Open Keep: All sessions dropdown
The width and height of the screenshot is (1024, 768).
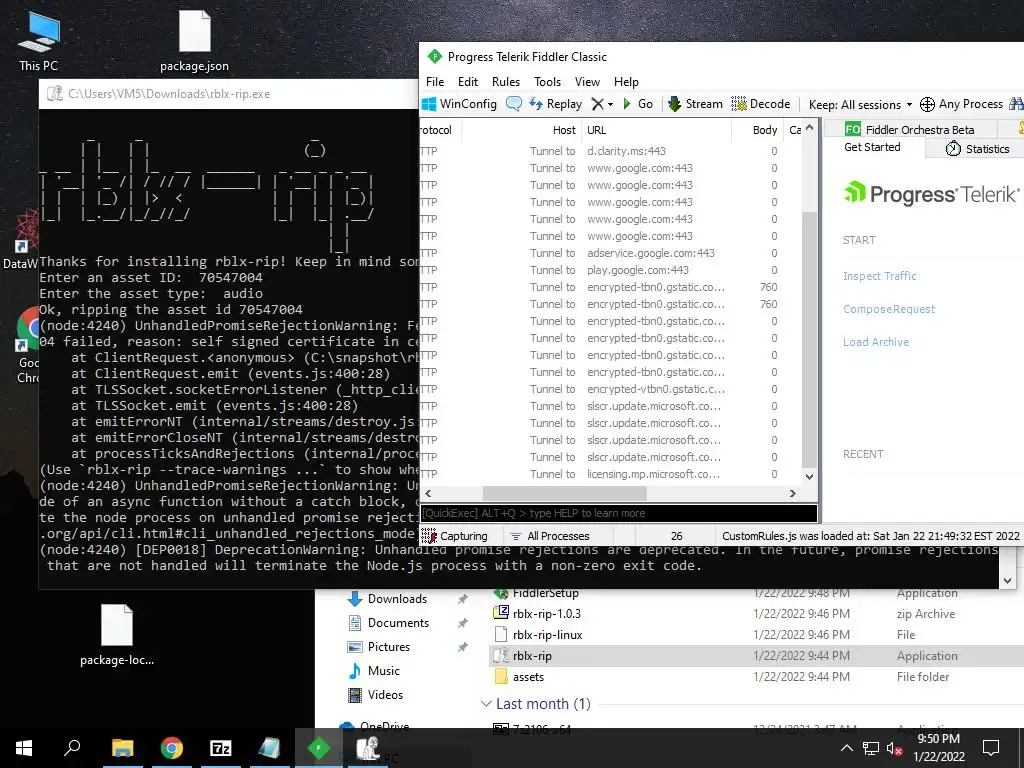[860, 104]
